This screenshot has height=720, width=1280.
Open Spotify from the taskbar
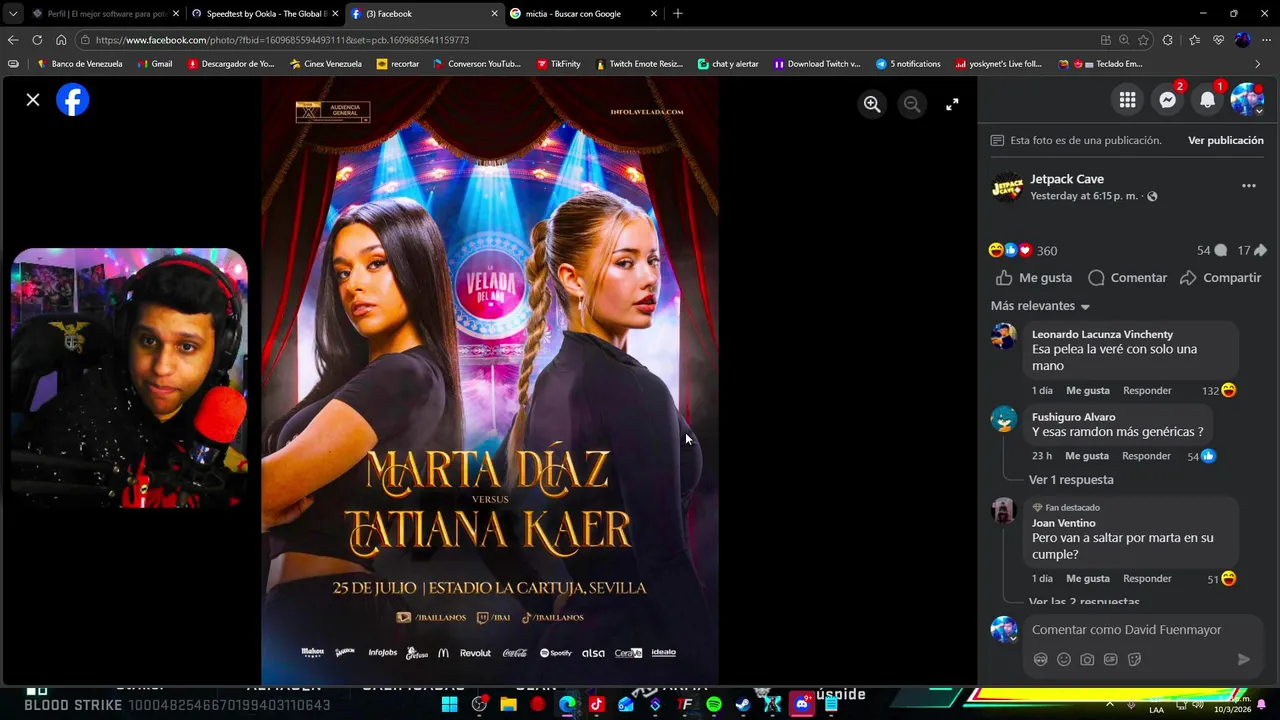714,704
